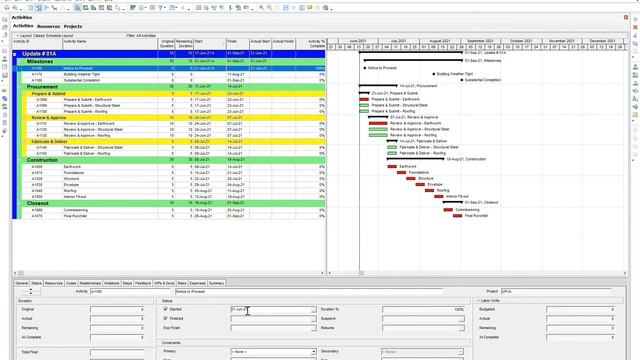Select the Building Weather Tight row

click(x=174, y=75)
